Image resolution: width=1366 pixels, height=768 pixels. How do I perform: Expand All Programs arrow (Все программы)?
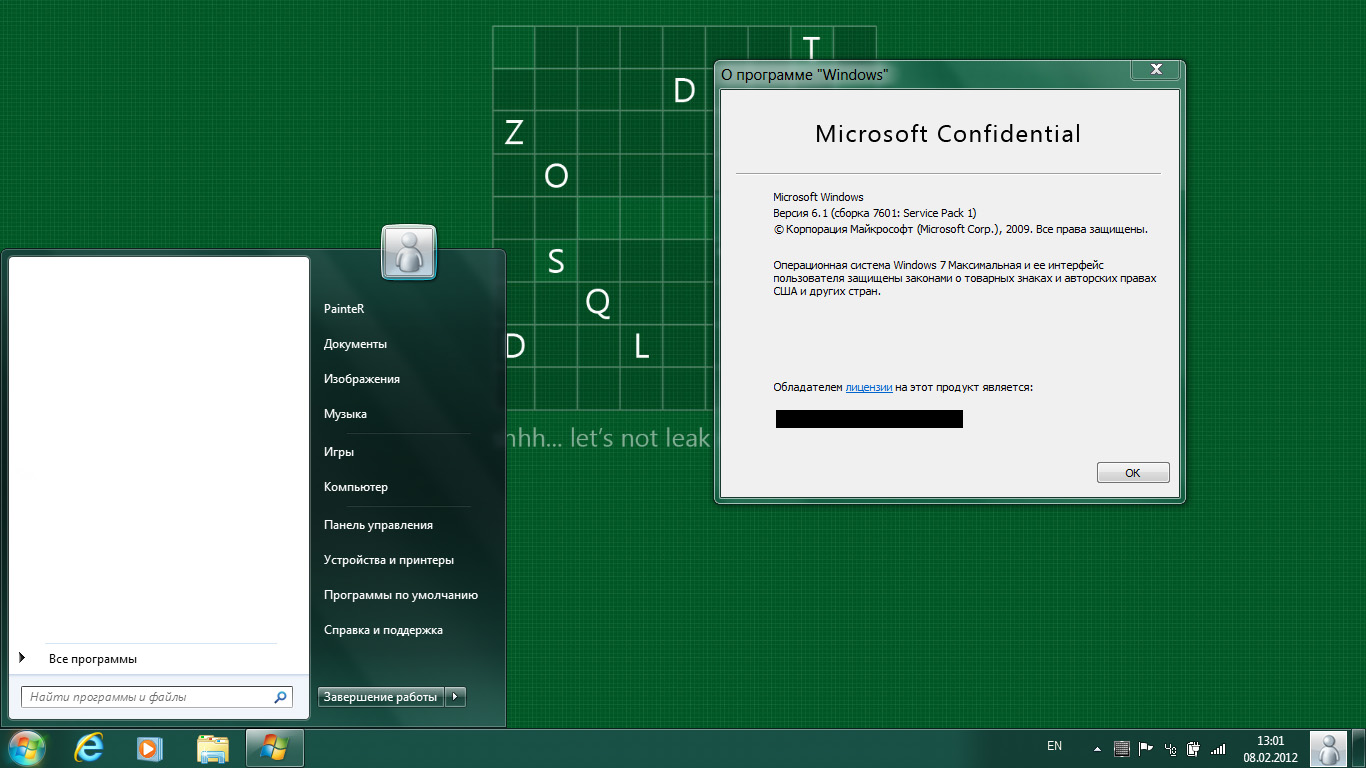tap(23, 658)
